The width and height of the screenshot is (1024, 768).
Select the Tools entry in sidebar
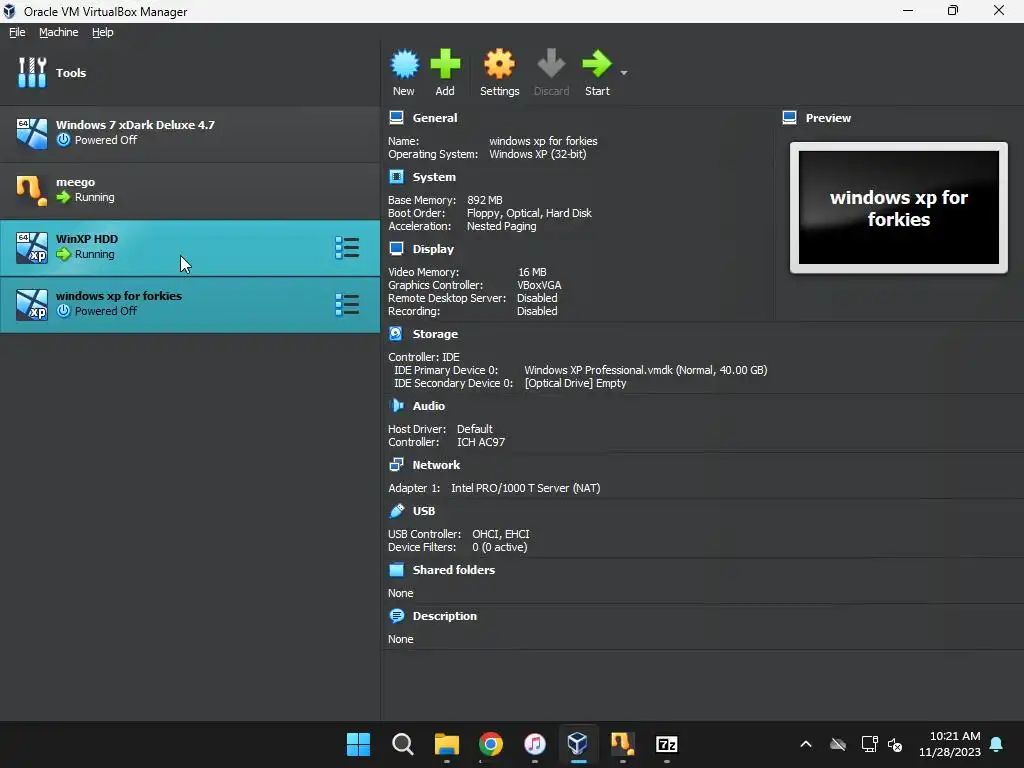[x=189, y=72]
